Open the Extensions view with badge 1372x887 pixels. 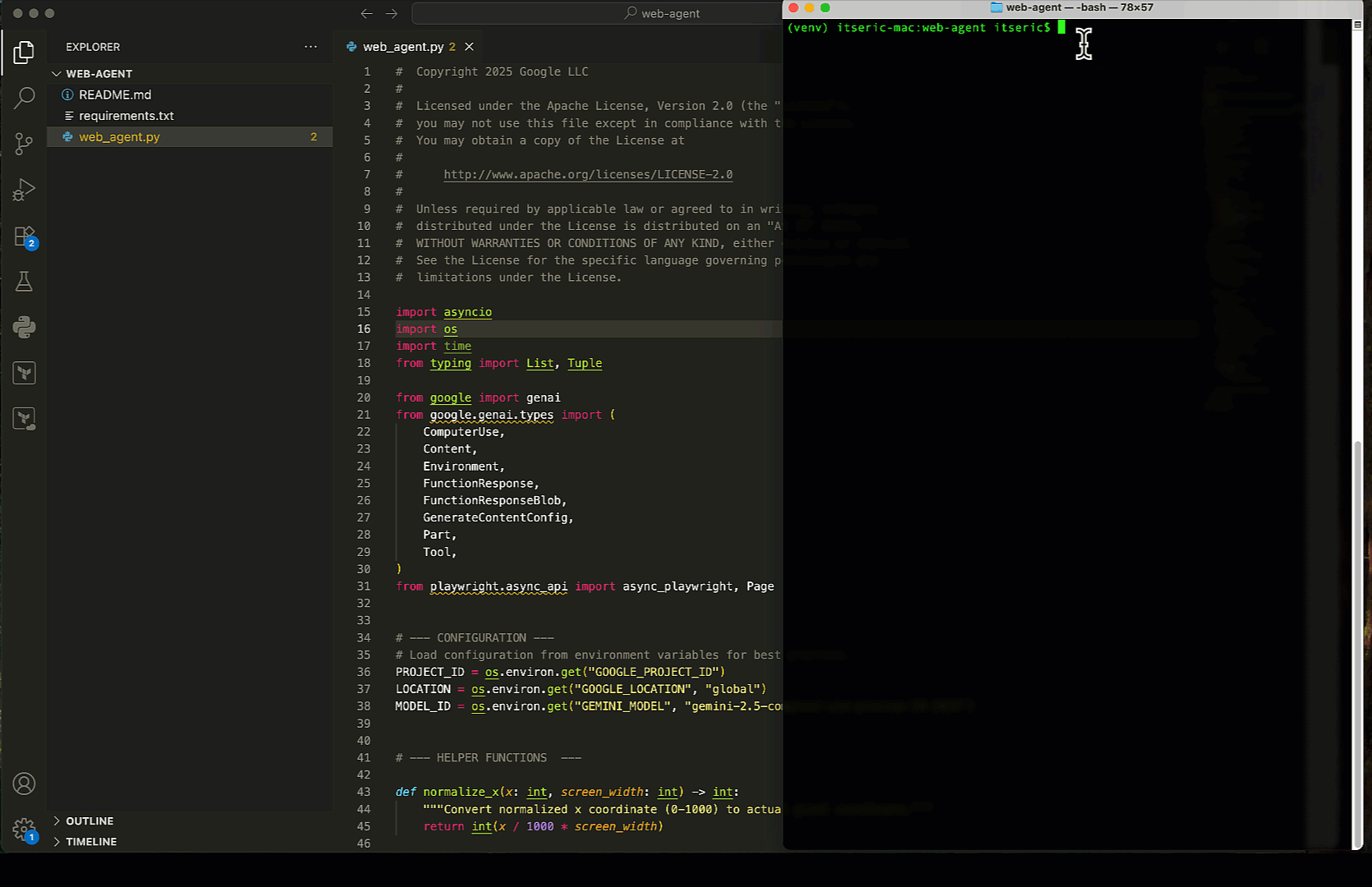coord(24,237)
